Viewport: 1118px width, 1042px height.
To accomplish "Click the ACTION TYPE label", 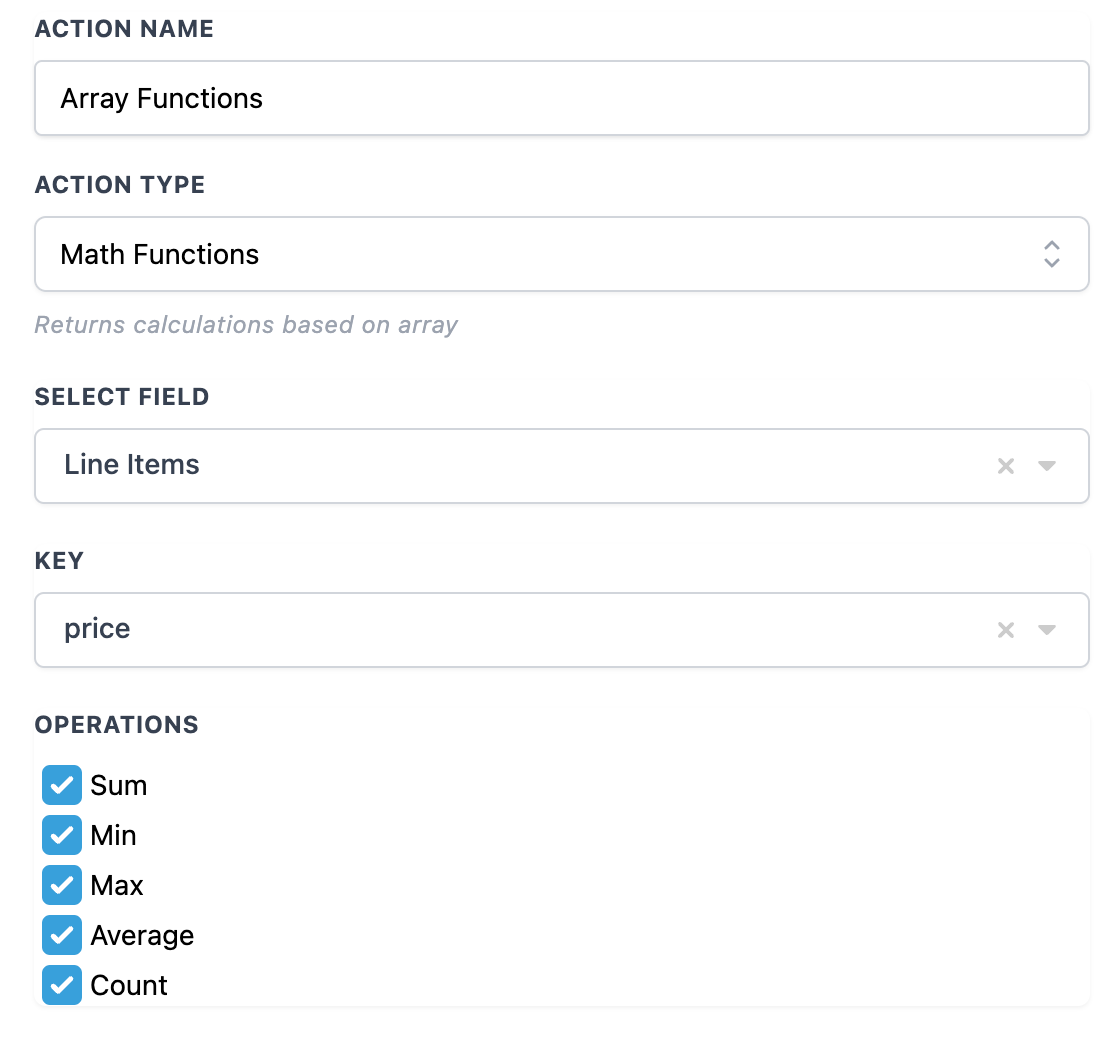I will [120, 185].
